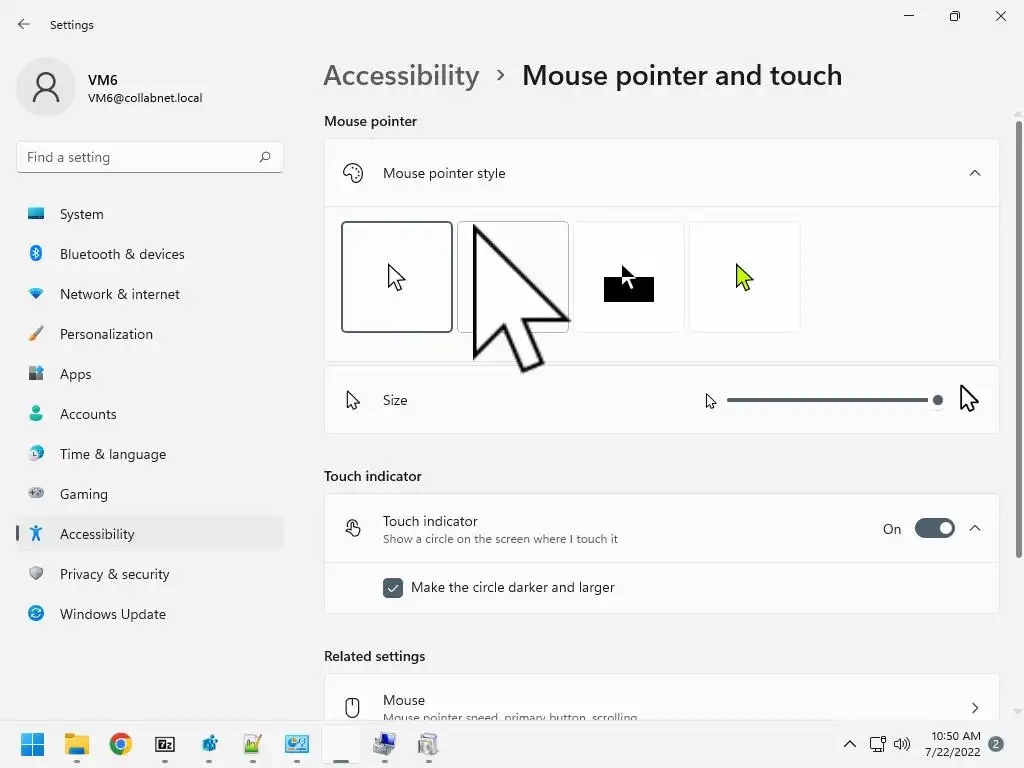Open Privacy & security settings
This screenshot has height=768, width=1024.
click(150, 574)
